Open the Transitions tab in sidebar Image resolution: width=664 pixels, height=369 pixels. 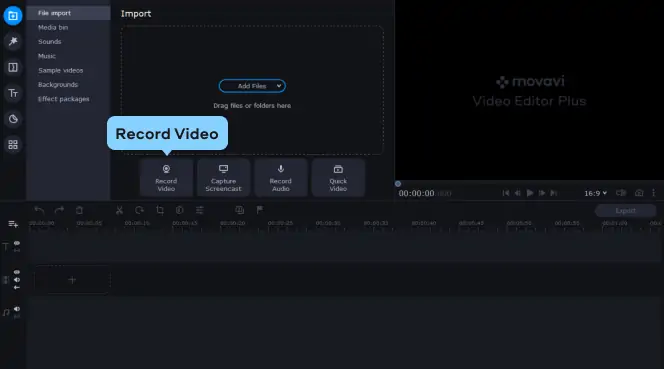tap(13, 67)
